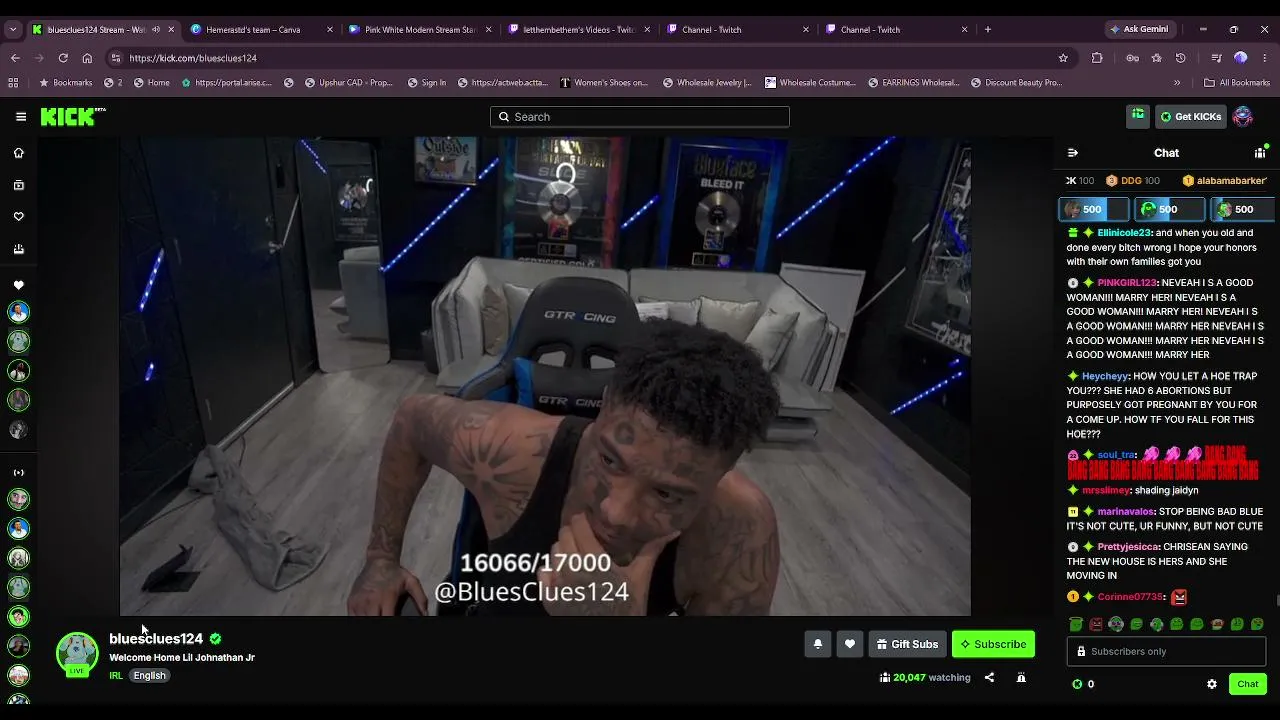Click the address bar URL

point(193,58)
